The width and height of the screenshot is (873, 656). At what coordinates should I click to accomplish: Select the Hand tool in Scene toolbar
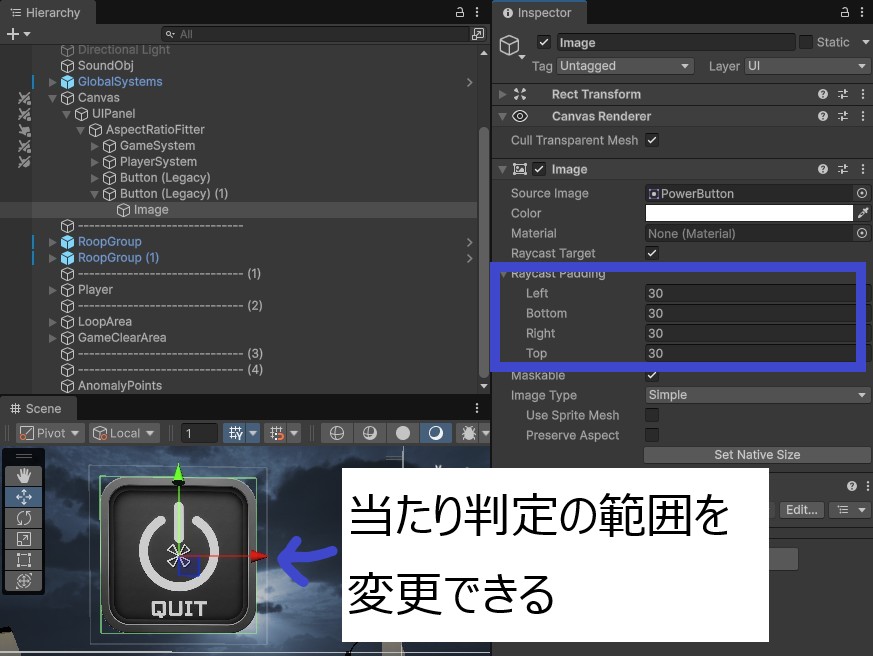24,476
